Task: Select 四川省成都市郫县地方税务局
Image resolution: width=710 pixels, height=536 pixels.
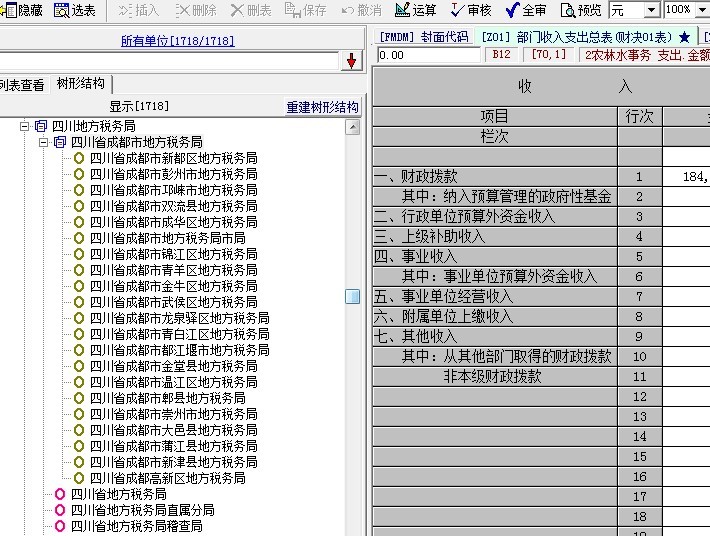Action: click(x=168, y=398)
